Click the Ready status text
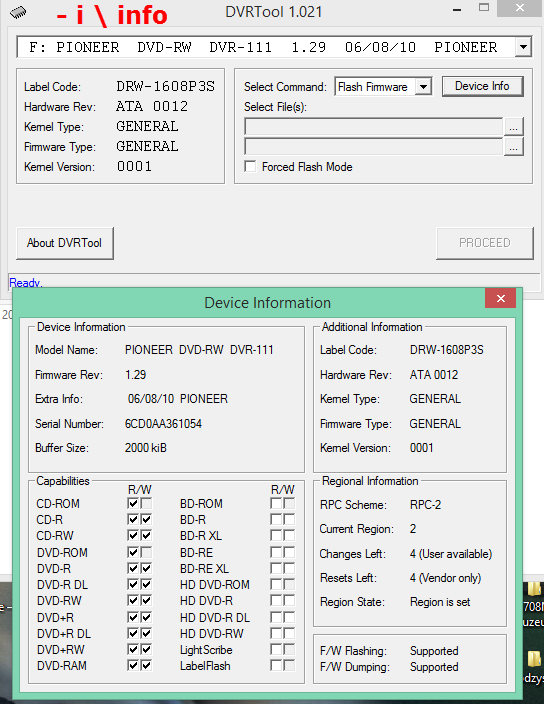544x704 pixels. (26, 283)
